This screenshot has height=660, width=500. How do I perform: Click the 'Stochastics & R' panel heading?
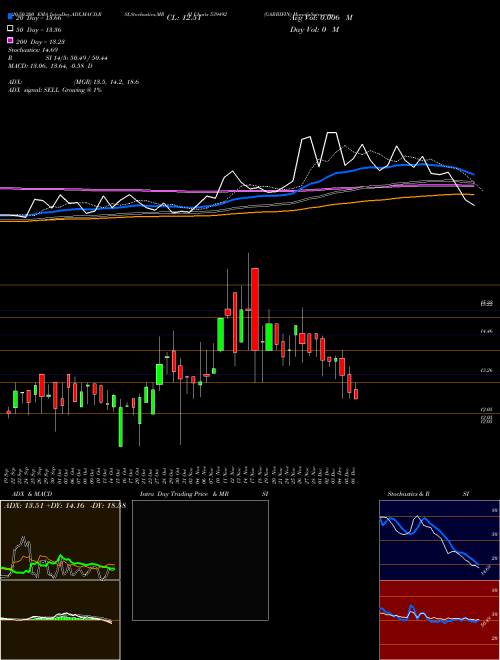(409, 494)
